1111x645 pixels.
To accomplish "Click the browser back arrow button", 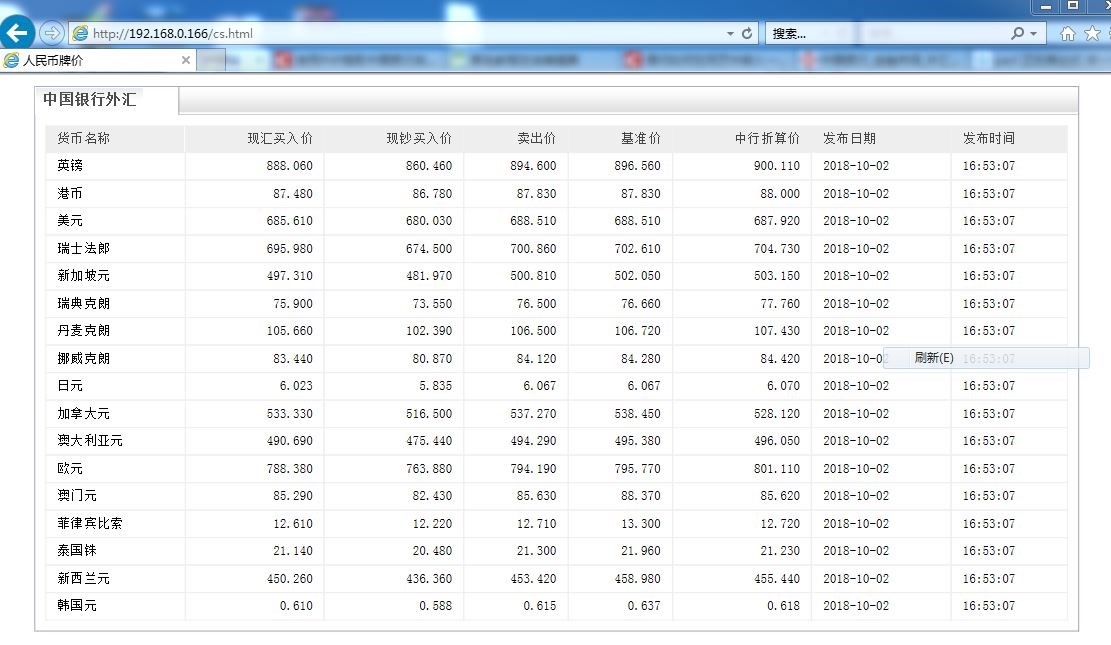I will tap(16, 33).
